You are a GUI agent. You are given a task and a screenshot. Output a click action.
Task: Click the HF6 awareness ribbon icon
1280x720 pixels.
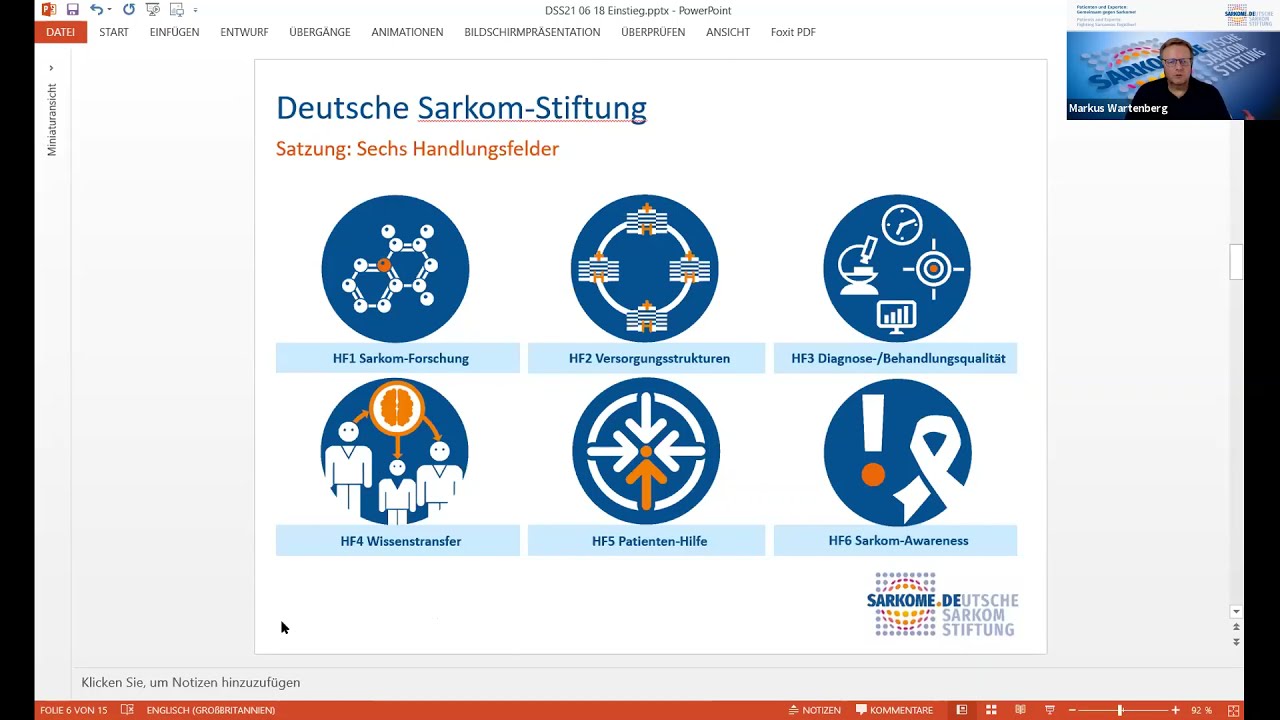[x=898, y=452]
